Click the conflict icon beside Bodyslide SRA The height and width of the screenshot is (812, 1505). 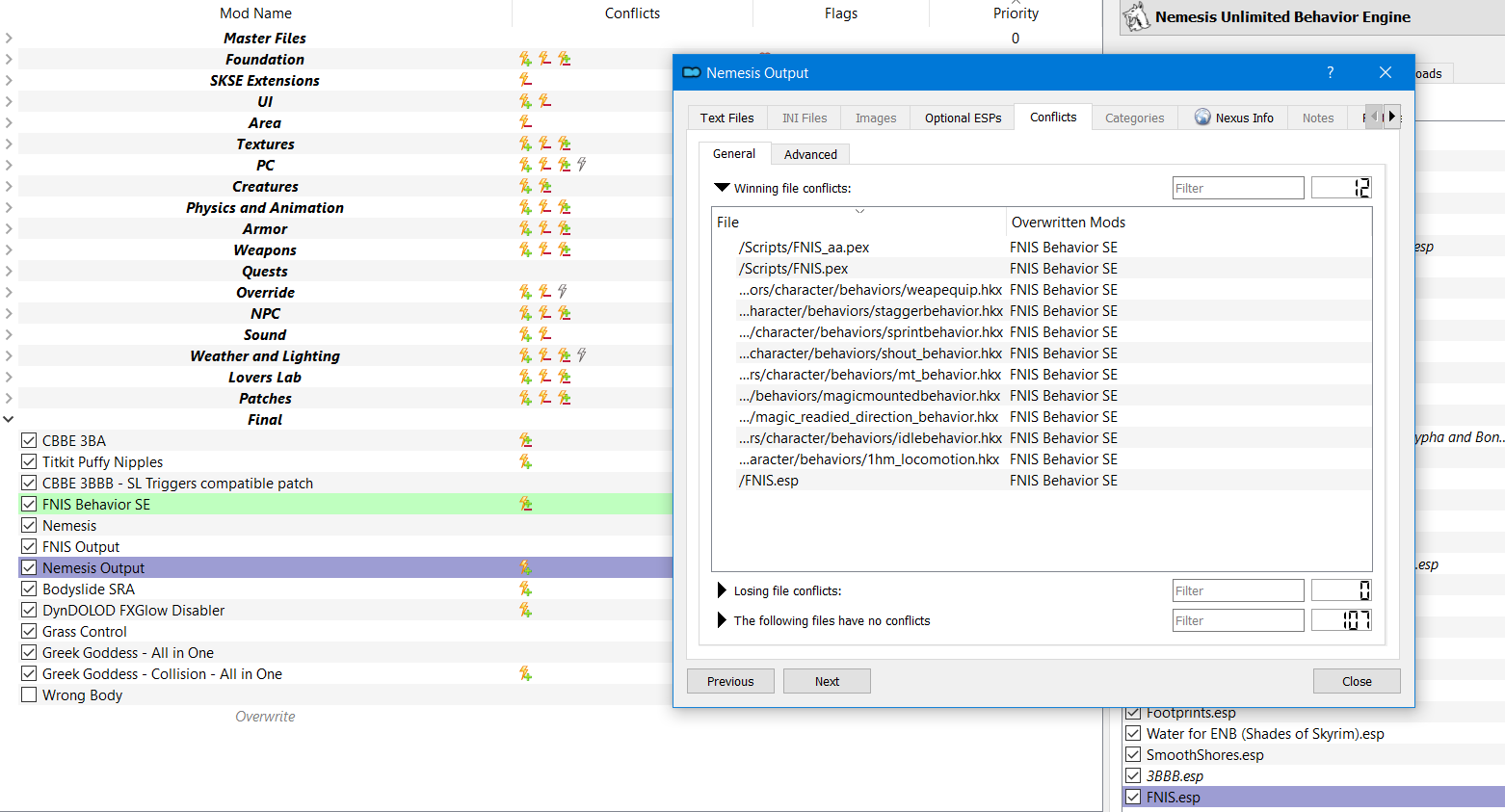(x=525, y=589)
